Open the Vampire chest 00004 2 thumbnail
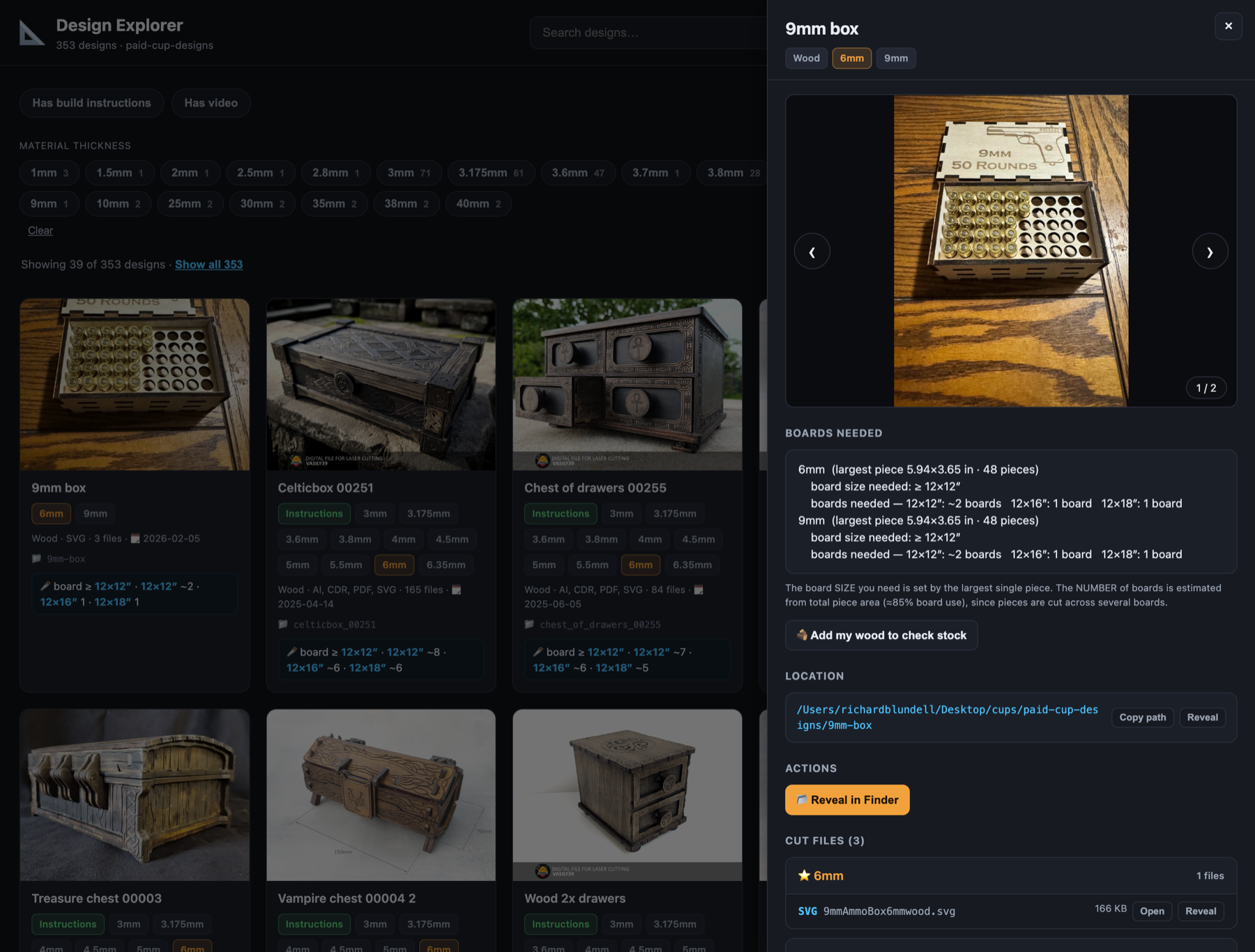Viewport: 1255px width, 952px height. [x=381, y=795]
